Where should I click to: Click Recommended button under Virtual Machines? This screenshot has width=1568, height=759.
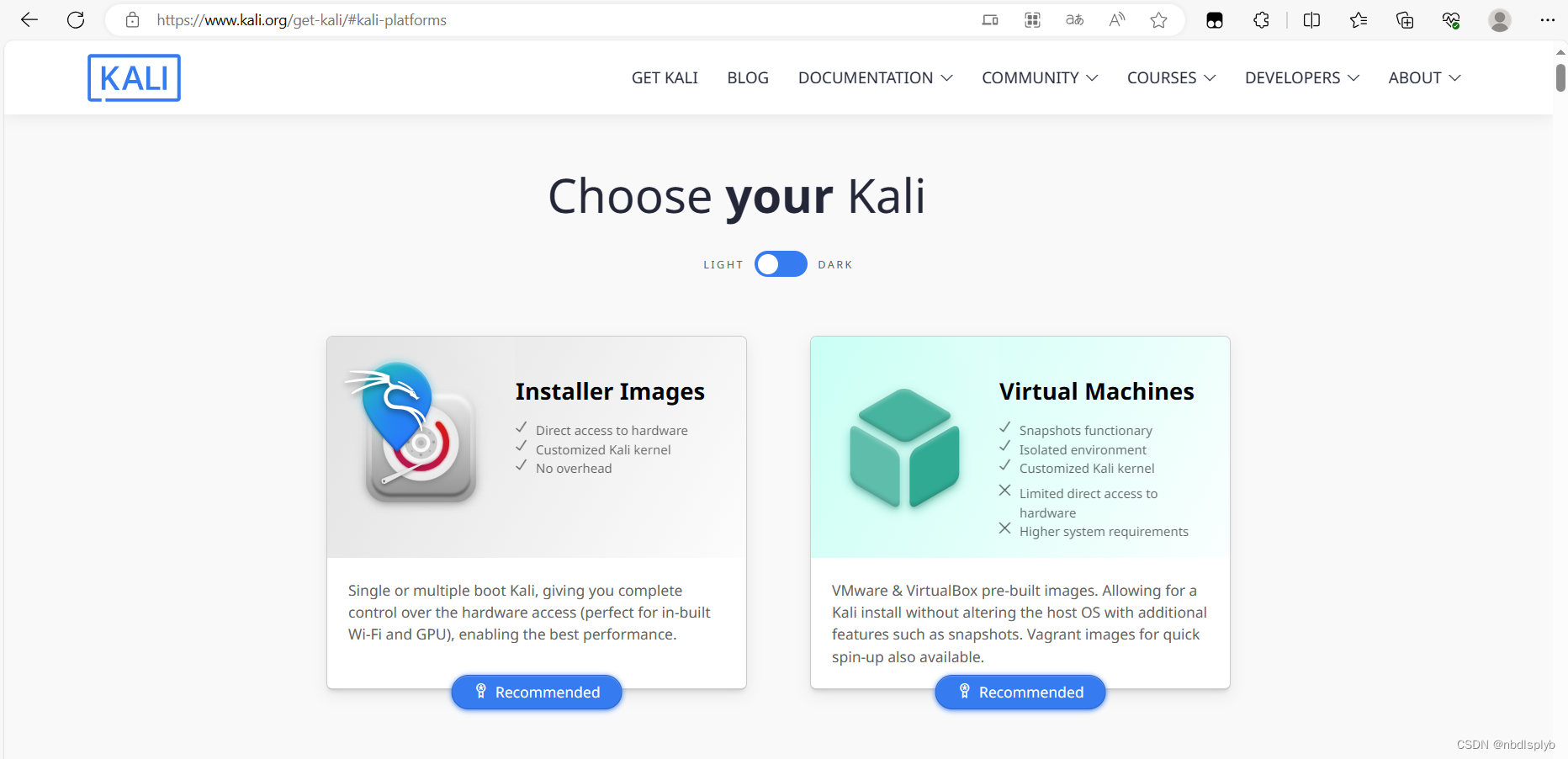tap(1020, 692)
